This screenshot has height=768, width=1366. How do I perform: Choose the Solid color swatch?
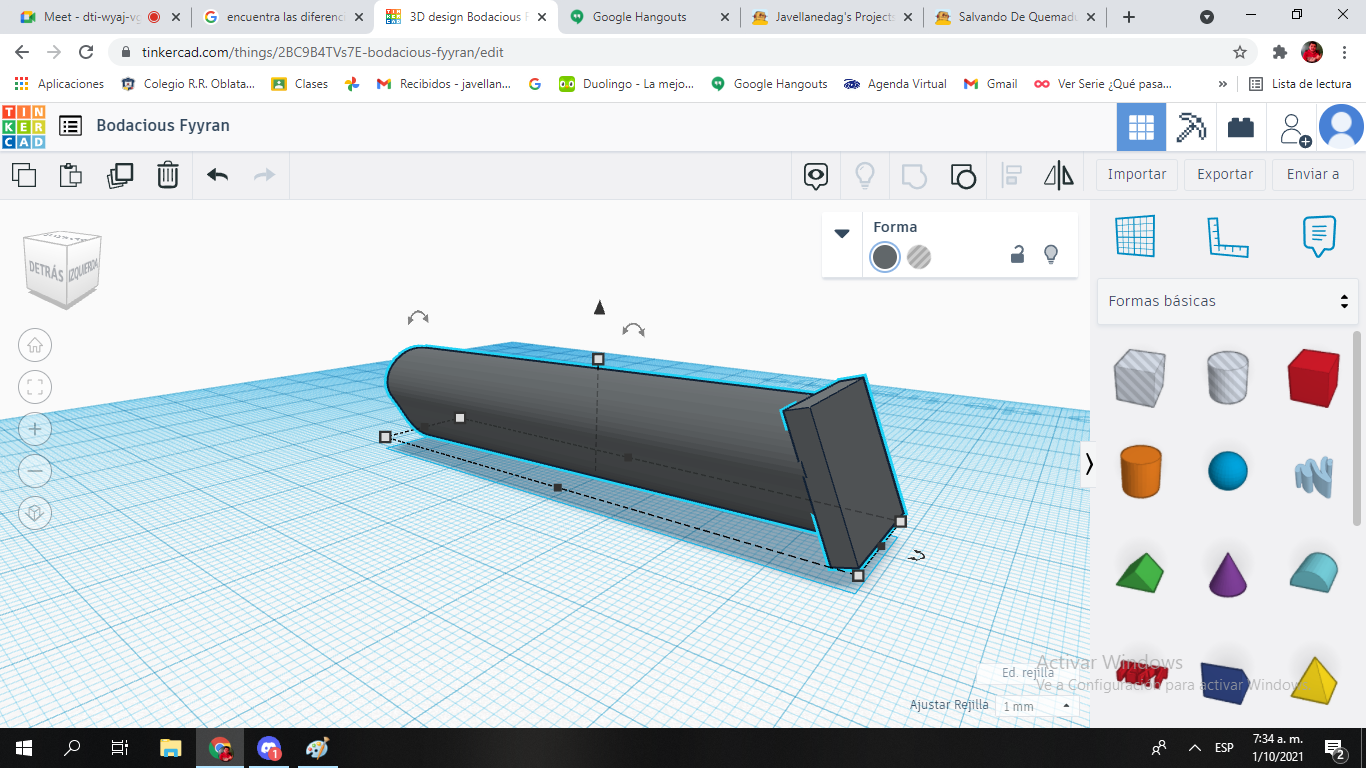pyautogui.click(x=885, y=257)
